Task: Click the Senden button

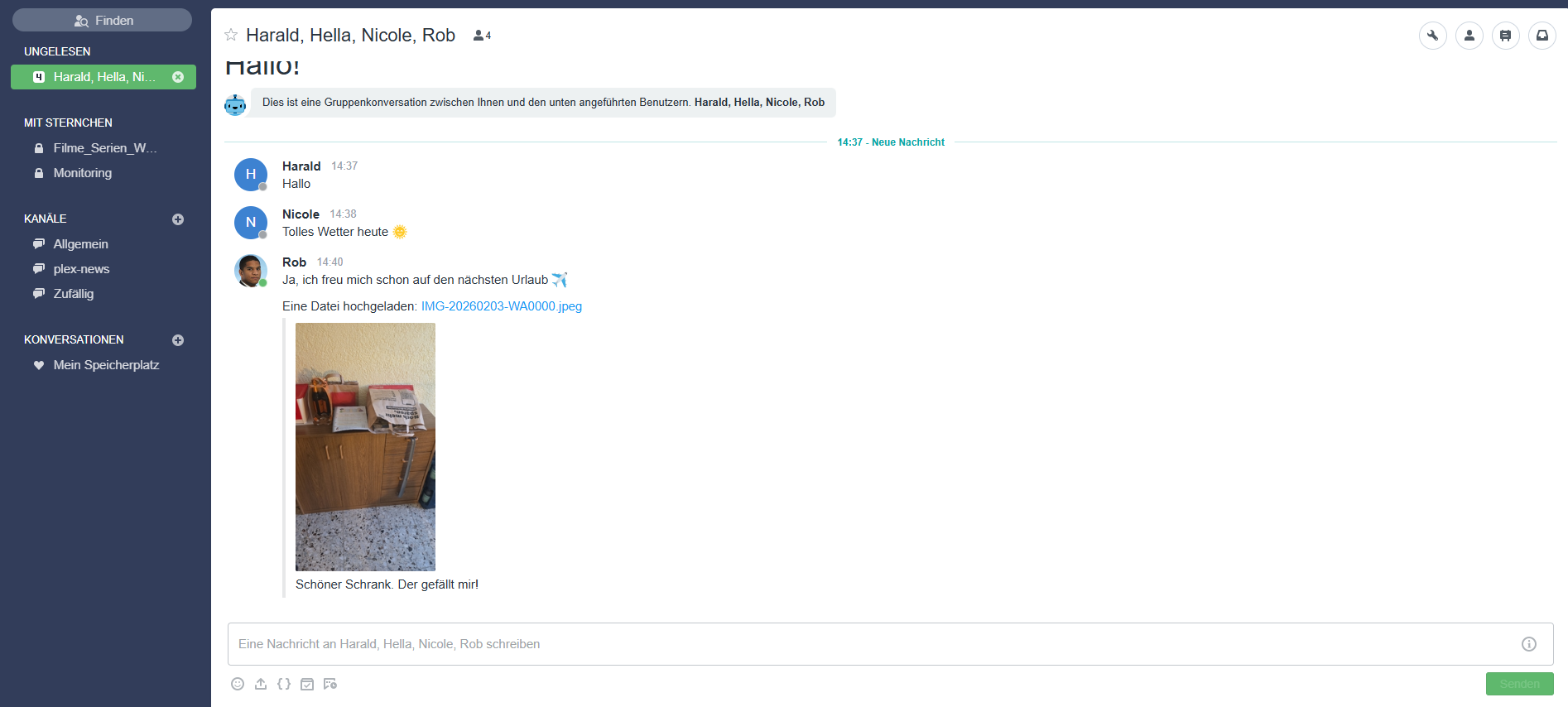Action: 1519,684
